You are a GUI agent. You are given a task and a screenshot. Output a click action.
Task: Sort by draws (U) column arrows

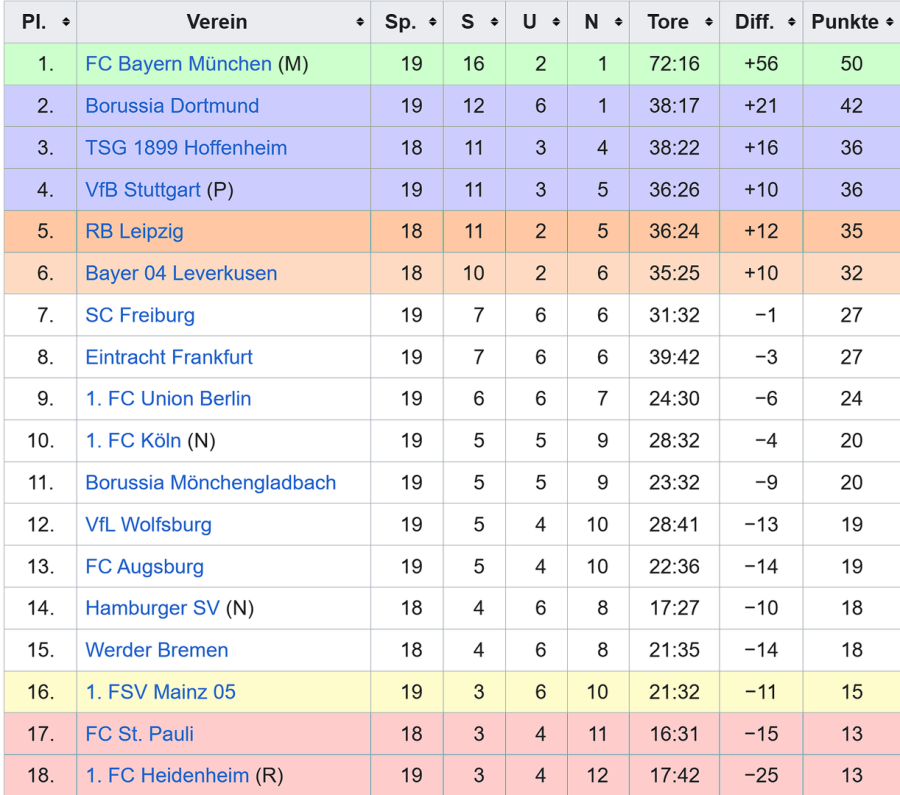557,22
